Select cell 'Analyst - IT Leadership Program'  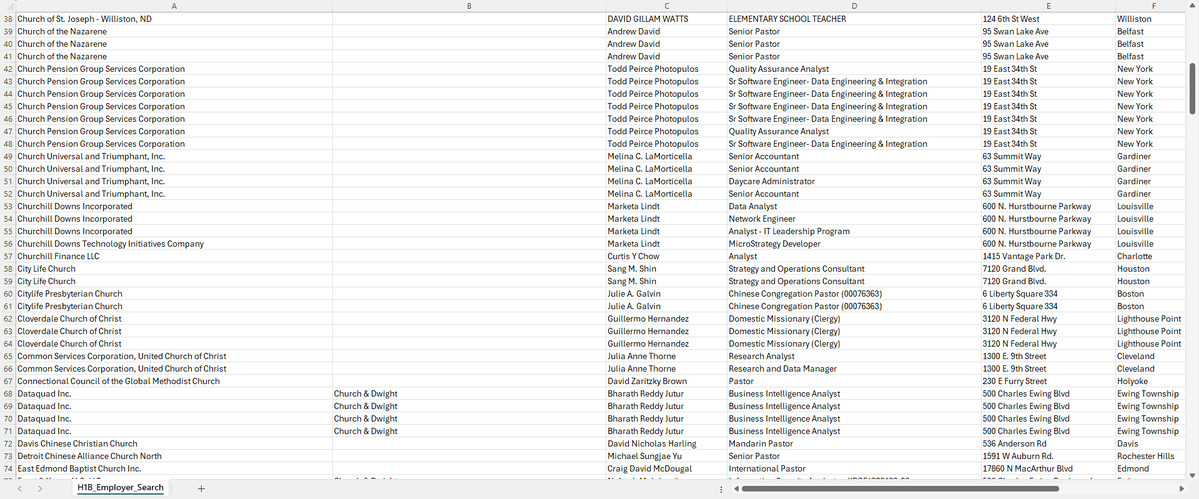tap(853, 231)
